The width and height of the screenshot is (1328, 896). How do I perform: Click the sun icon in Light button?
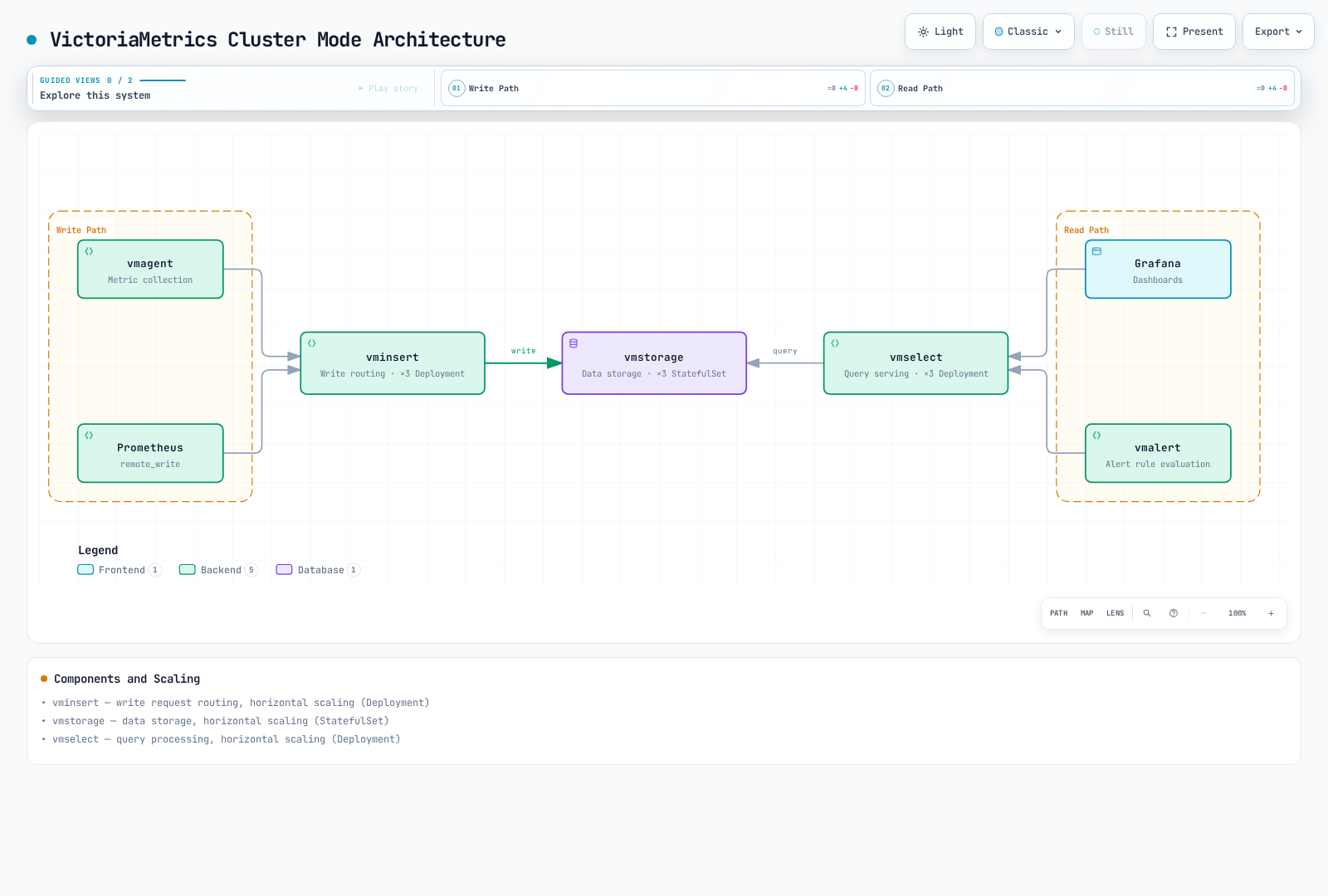point(923,32)
